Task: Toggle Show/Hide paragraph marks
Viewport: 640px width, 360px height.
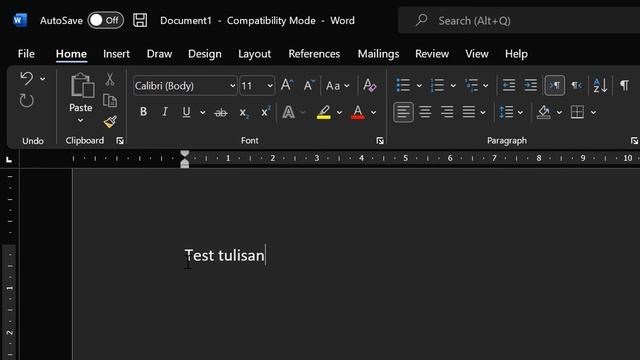Action: 624,85
